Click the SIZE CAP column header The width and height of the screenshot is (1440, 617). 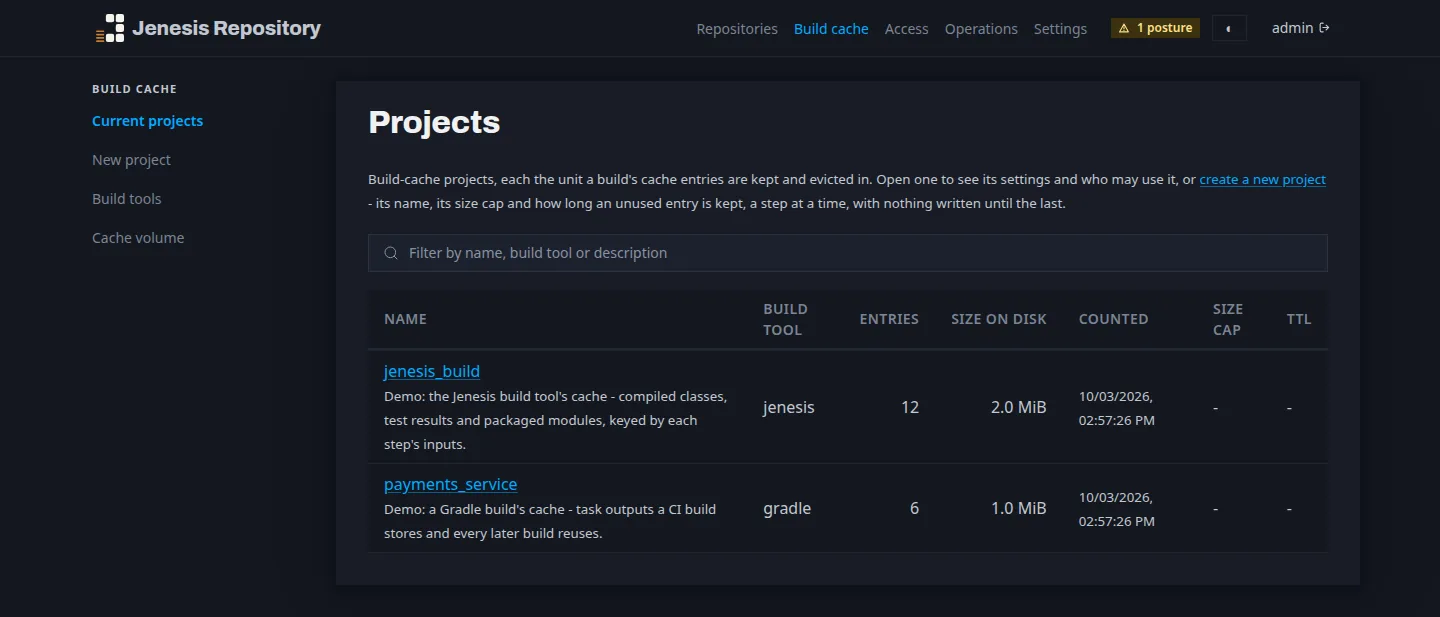[x=1227, y=319]
